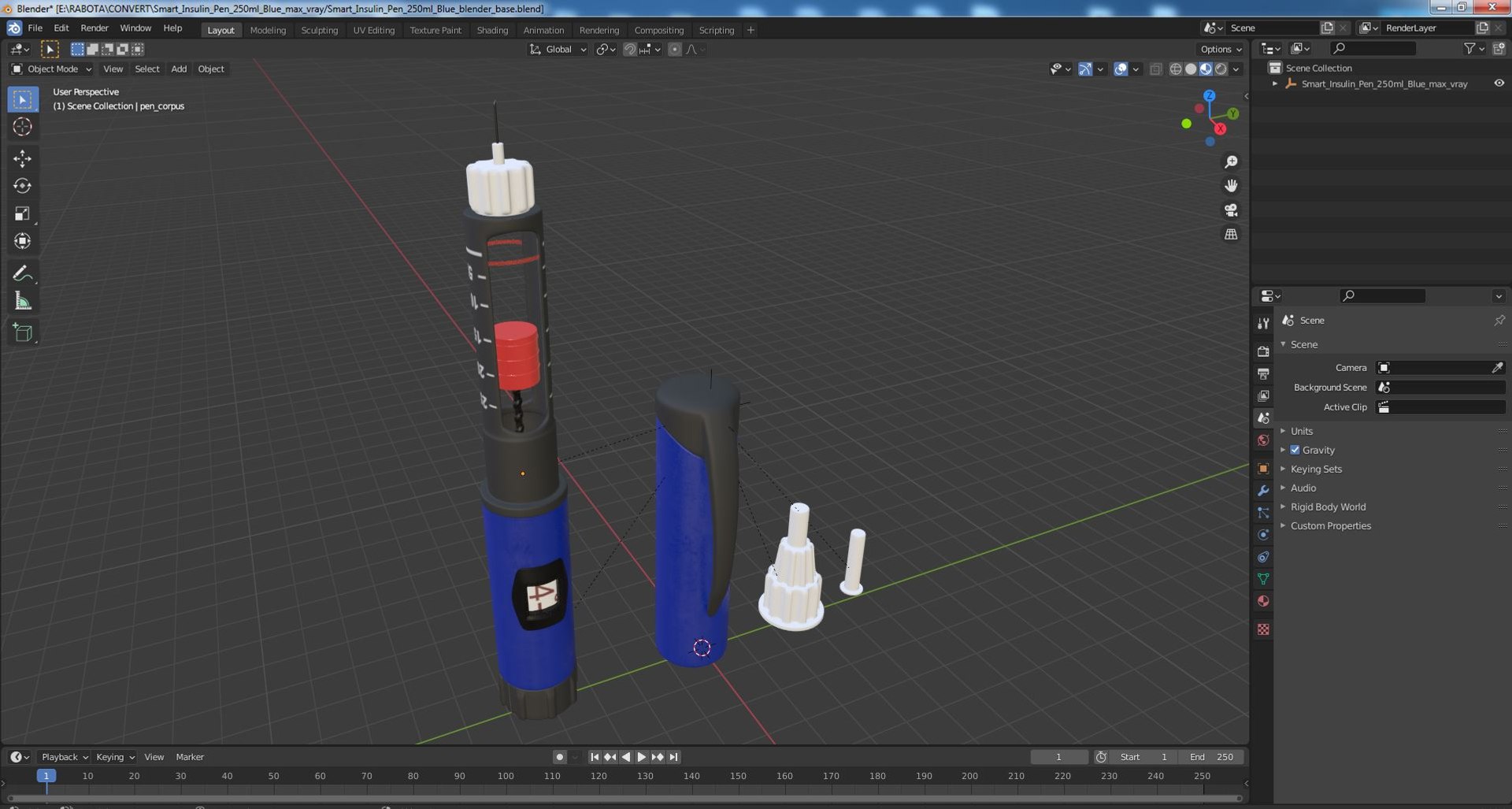Switch to rendered shading mode
The height and width of the screenshot is (809, 1512).
pos(1221,69)
